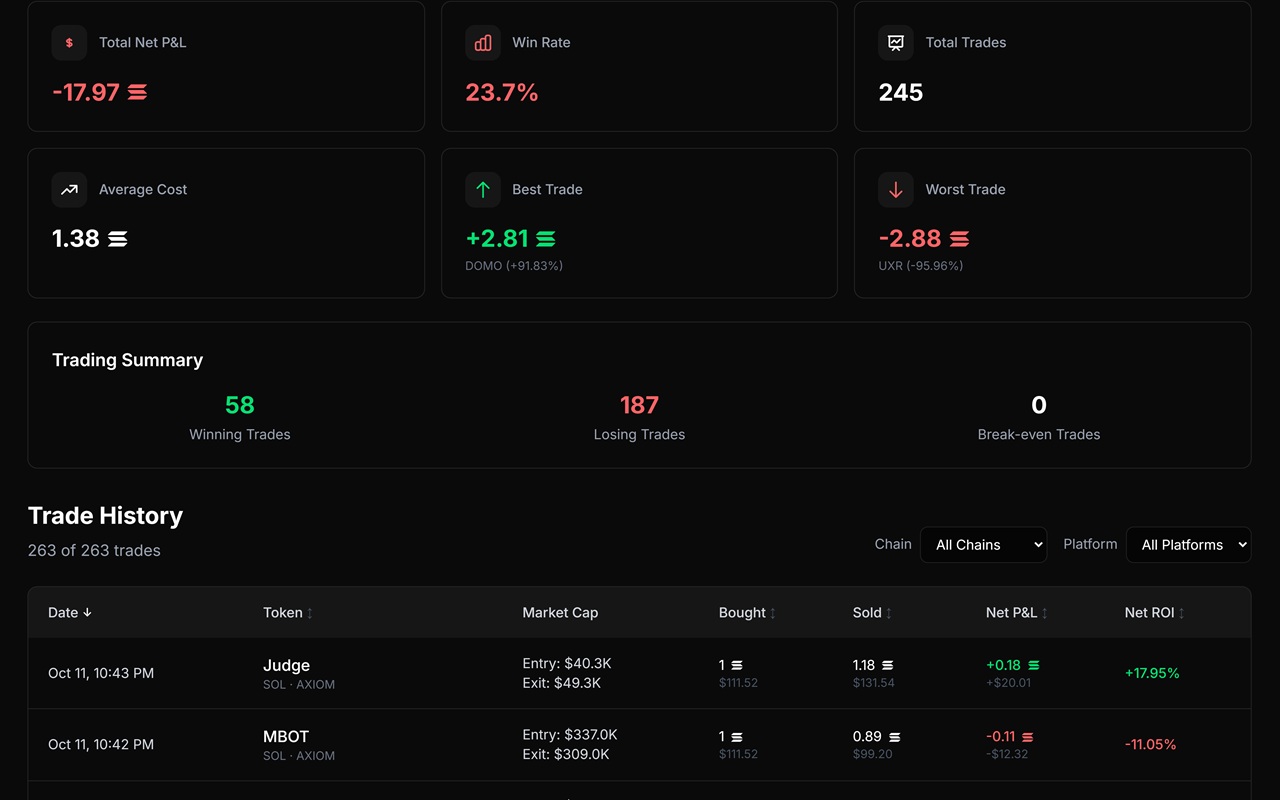This screenshot has width=1280, height=800.
Task: Sort trade history by Net P&L column
Action: point(1017,613)
